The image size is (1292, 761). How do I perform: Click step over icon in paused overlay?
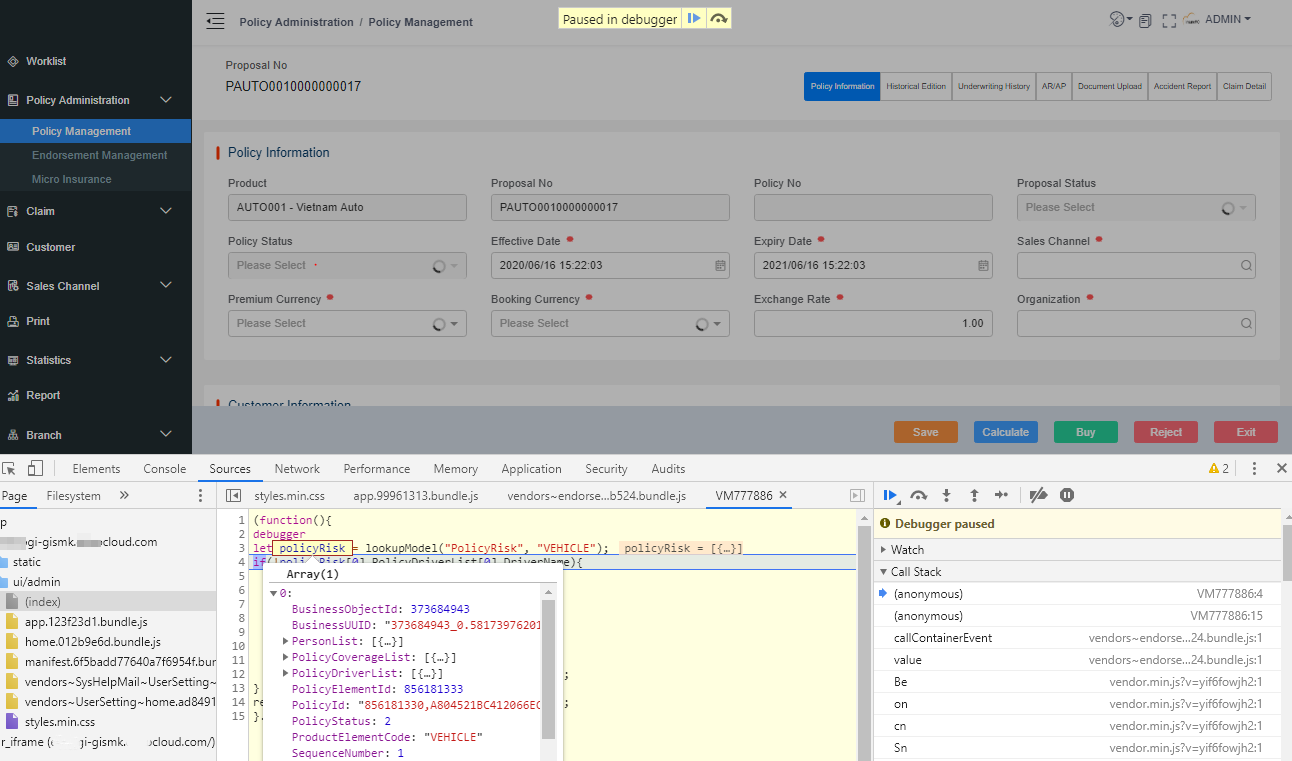pyautogui.click(x=718, y=19)
